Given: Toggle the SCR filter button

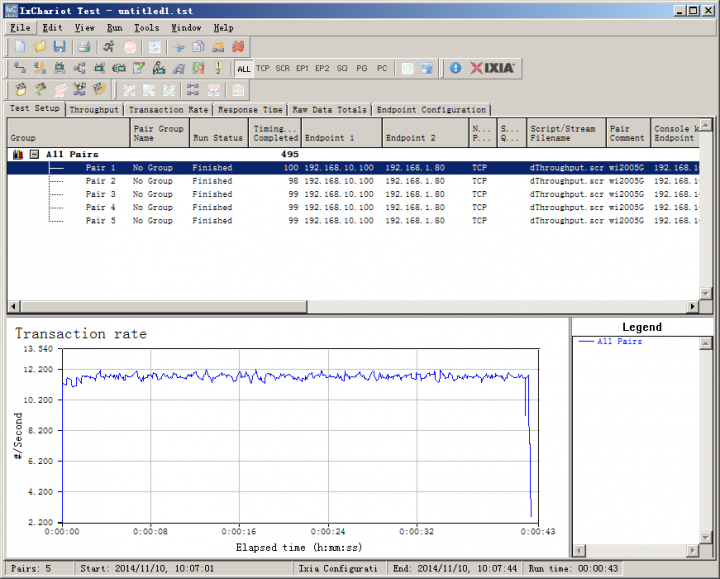Looking at the screenshot, I should (x=282, y=68).
